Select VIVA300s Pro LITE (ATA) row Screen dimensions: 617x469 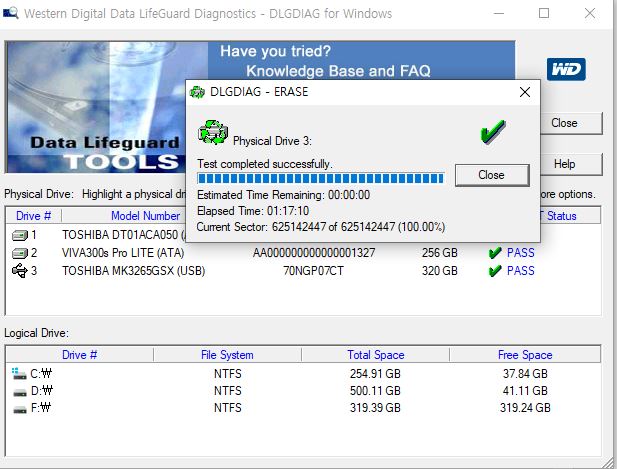tap(303, 253)
